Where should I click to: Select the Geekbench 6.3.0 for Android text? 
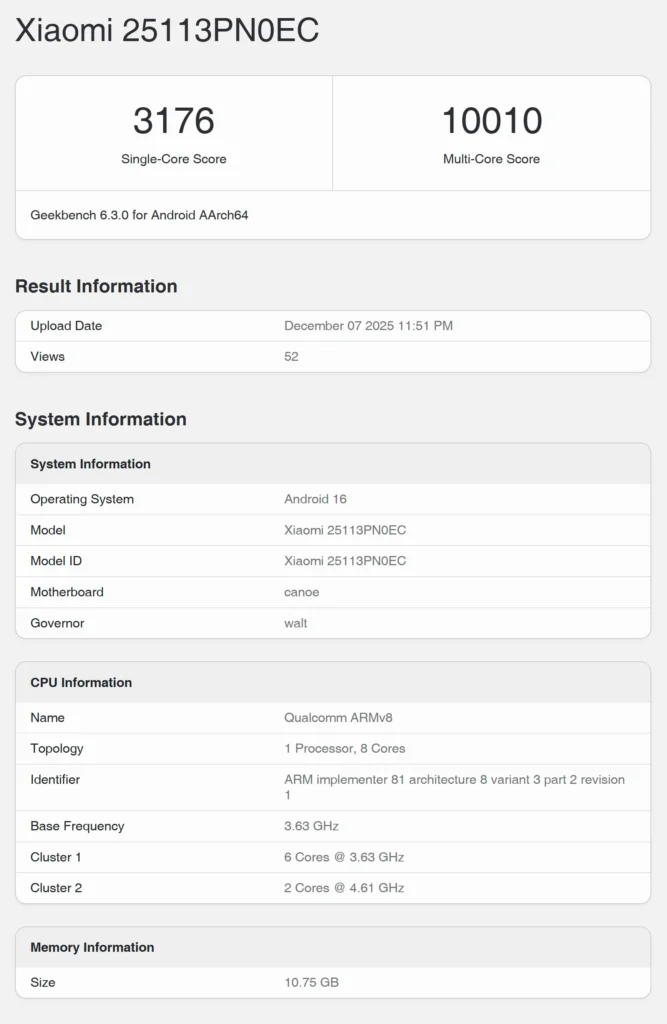coord(139,215)
